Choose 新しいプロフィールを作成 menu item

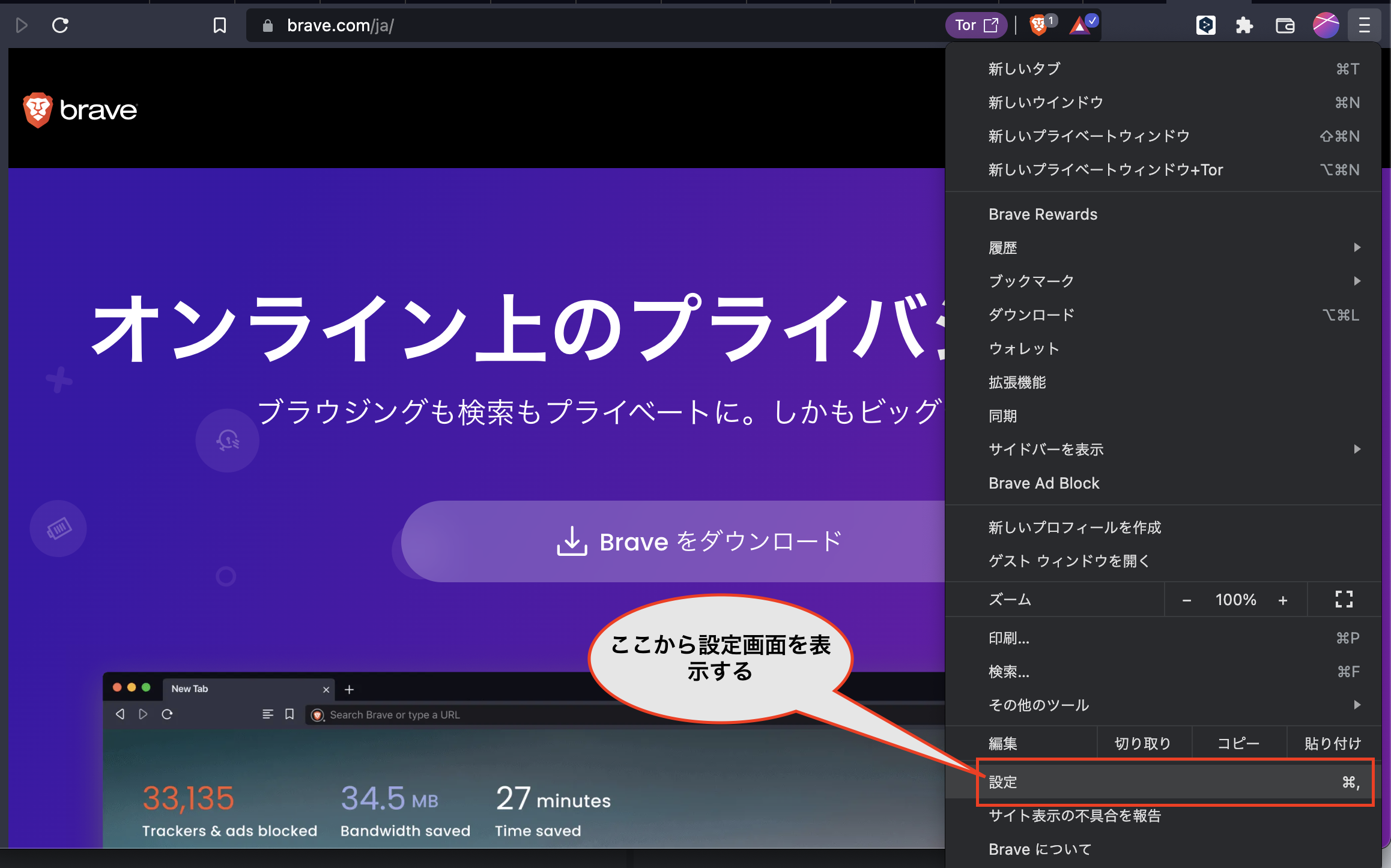(1163, 528)
